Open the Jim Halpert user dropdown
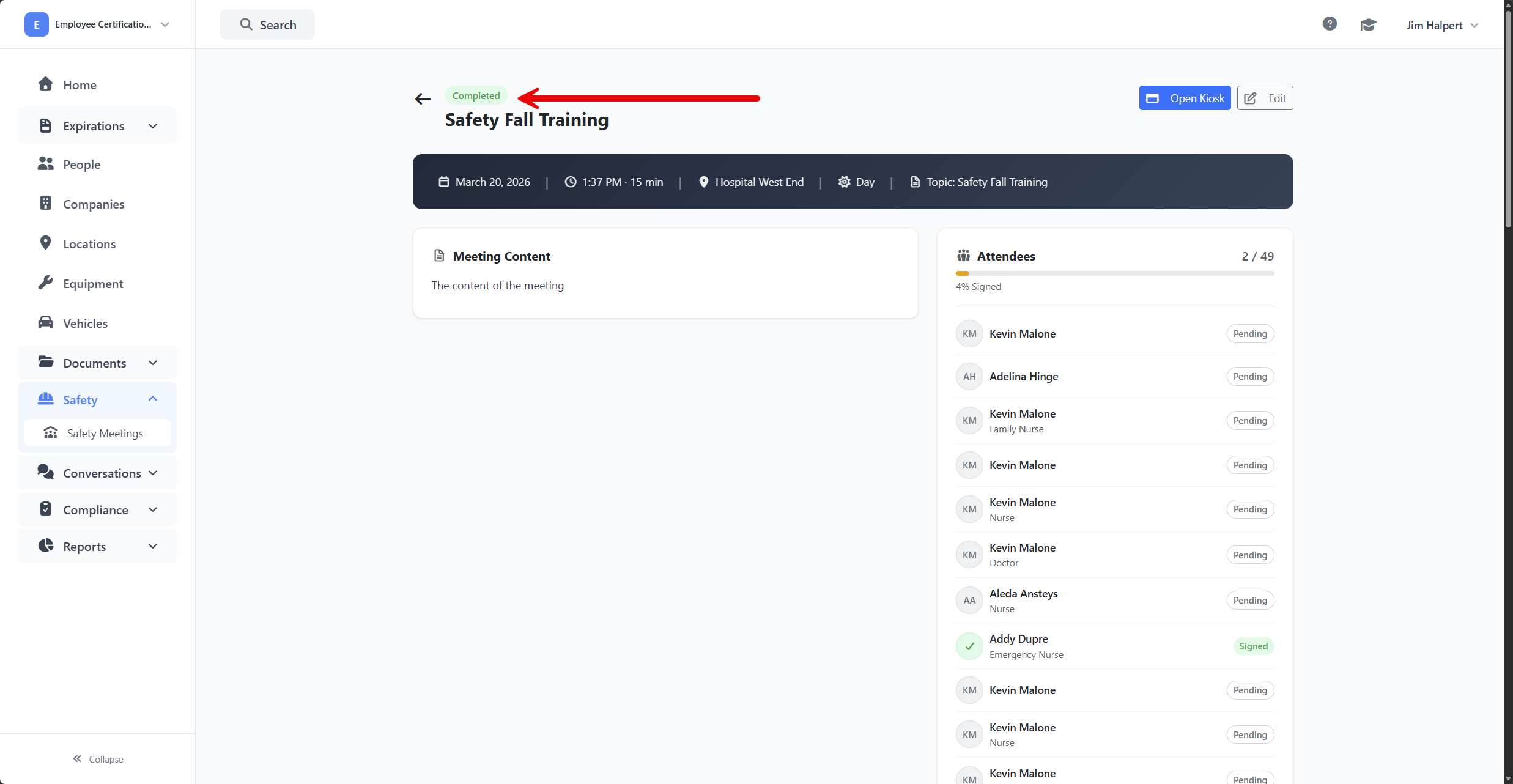 (1441, 25)
